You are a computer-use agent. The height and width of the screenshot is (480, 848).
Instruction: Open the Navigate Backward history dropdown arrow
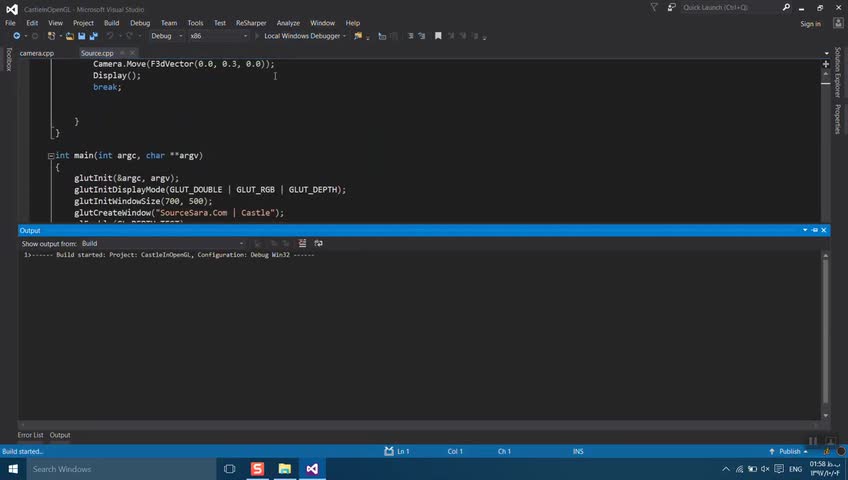[25, 36]
